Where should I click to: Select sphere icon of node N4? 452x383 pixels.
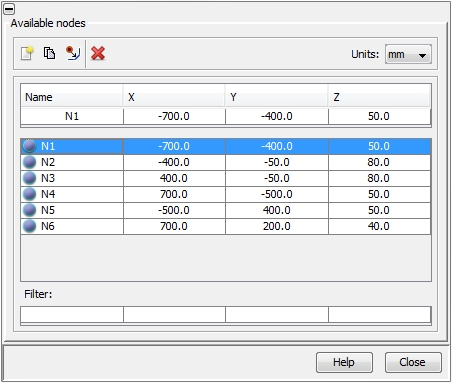click(x=29, y=194)
